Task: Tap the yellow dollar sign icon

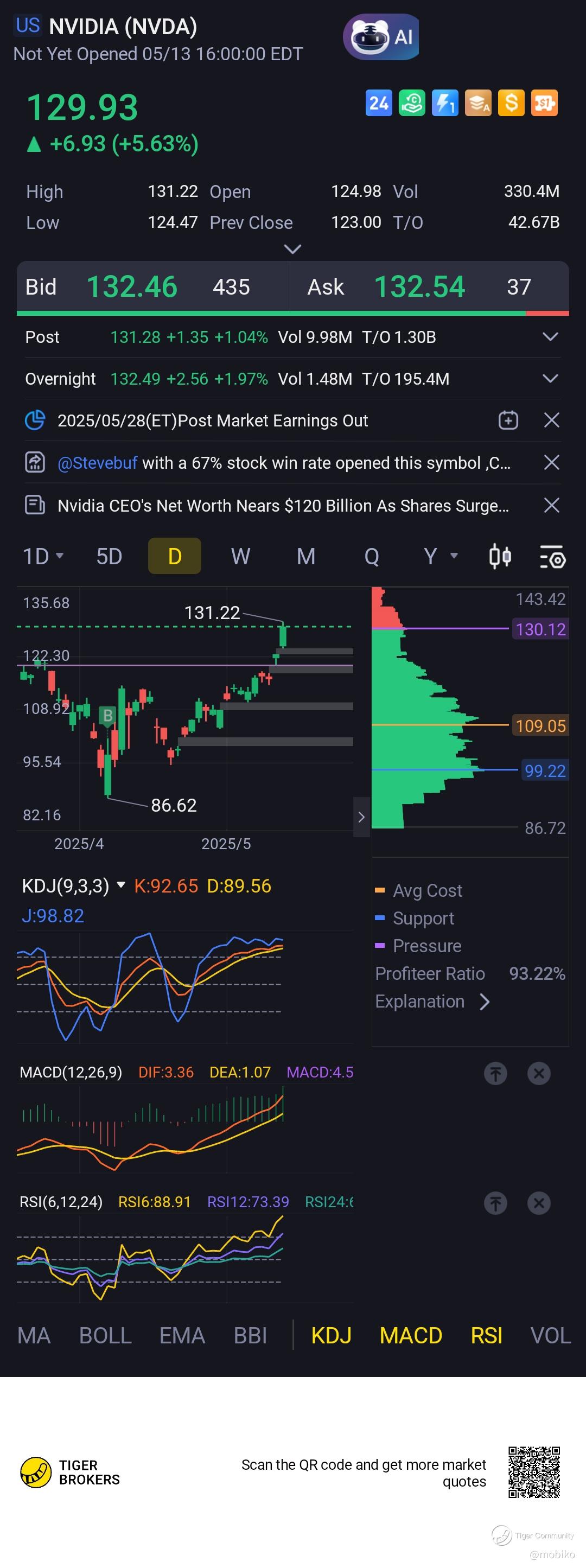Action: 511,103
